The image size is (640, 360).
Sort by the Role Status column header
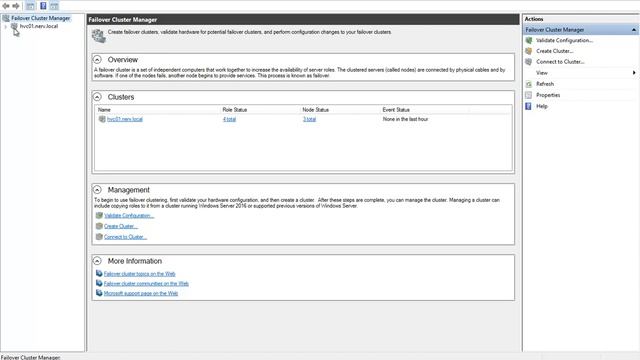pyautogui.click(x=234, y=110)
